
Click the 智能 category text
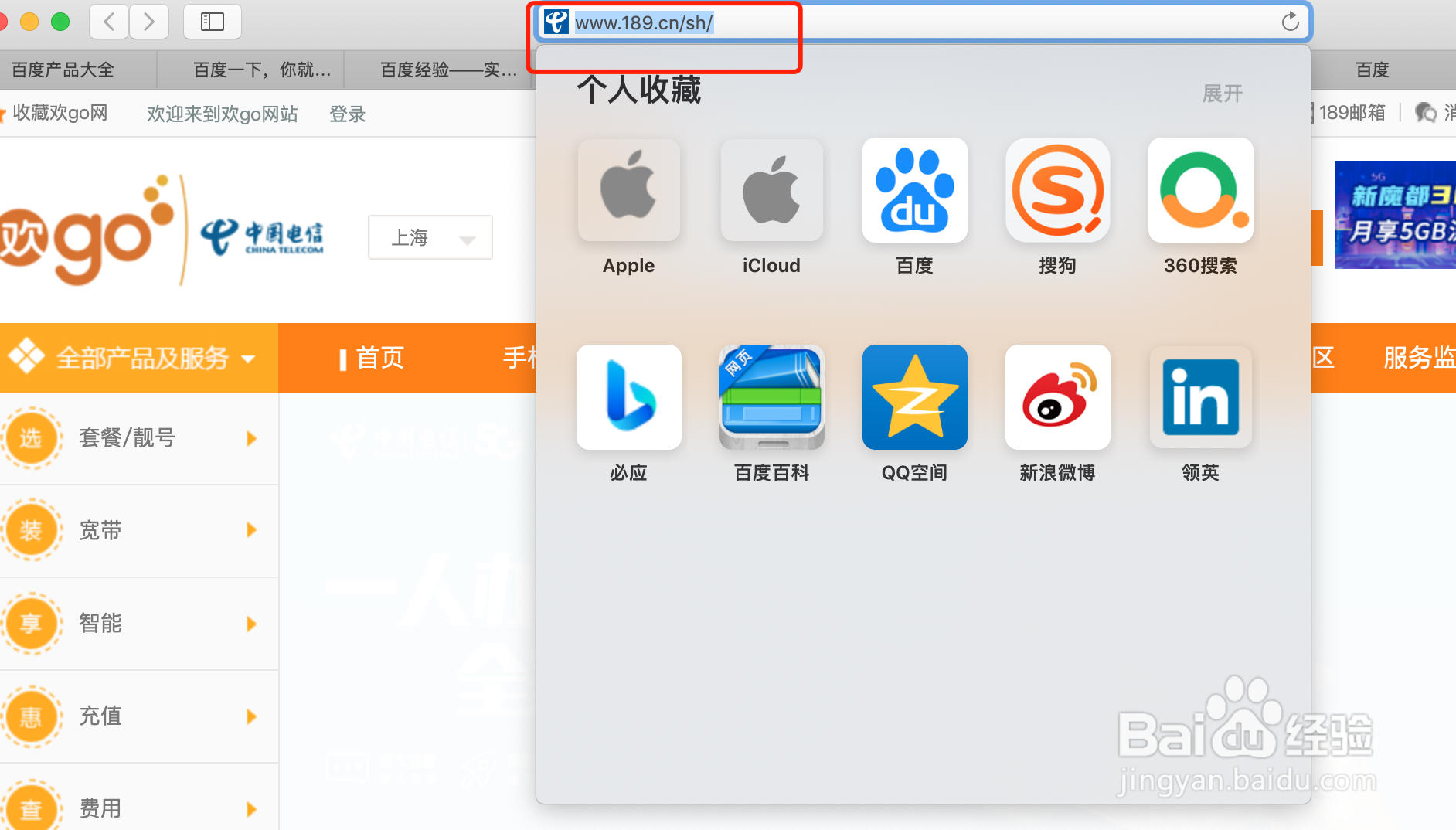click(100, 623)
